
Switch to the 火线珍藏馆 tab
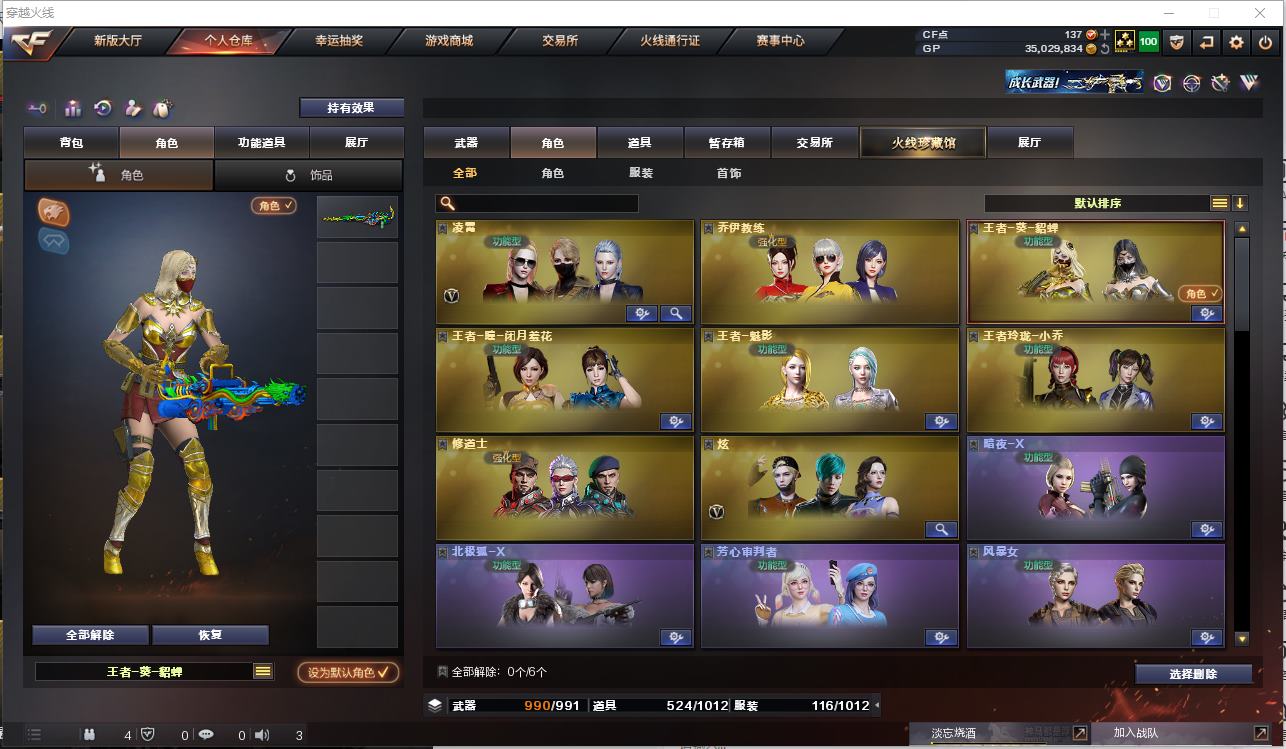[923, 143]
